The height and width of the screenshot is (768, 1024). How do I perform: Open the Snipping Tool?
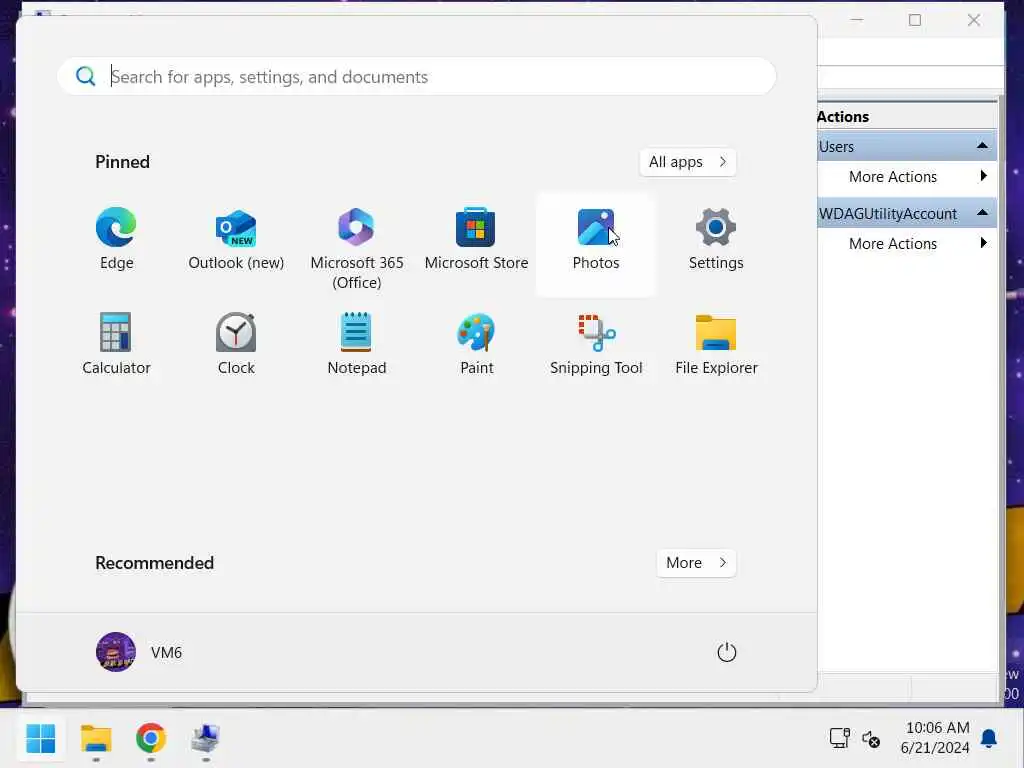tap(596, 344)
